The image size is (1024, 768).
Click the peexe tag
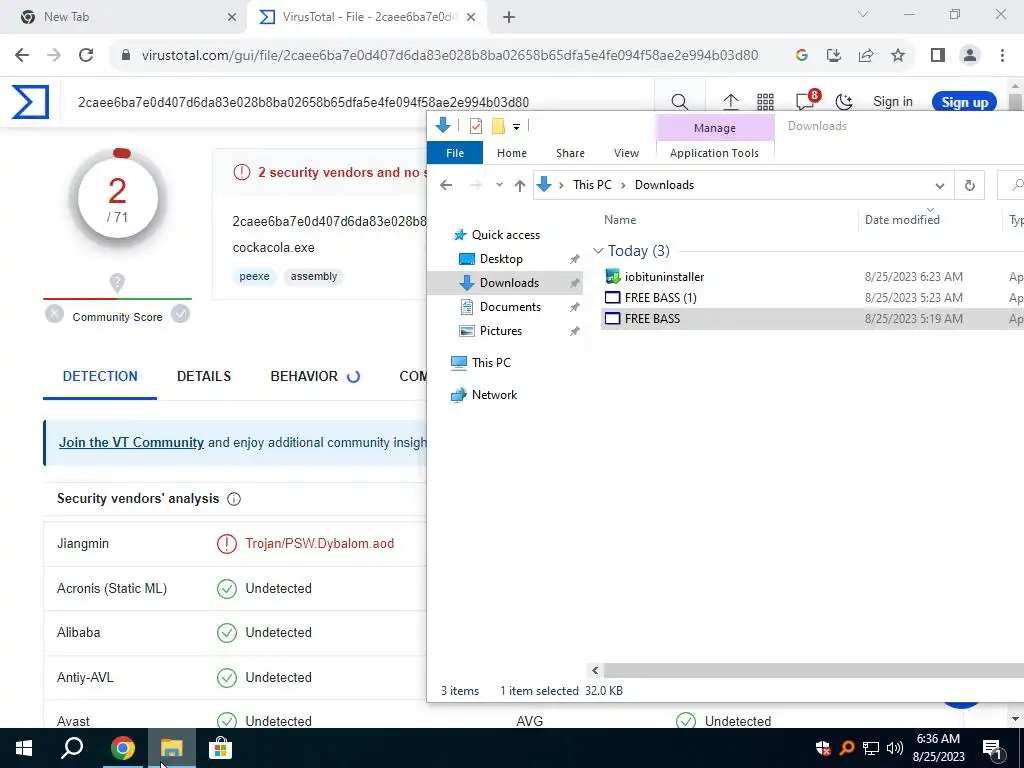pos(254,276)
